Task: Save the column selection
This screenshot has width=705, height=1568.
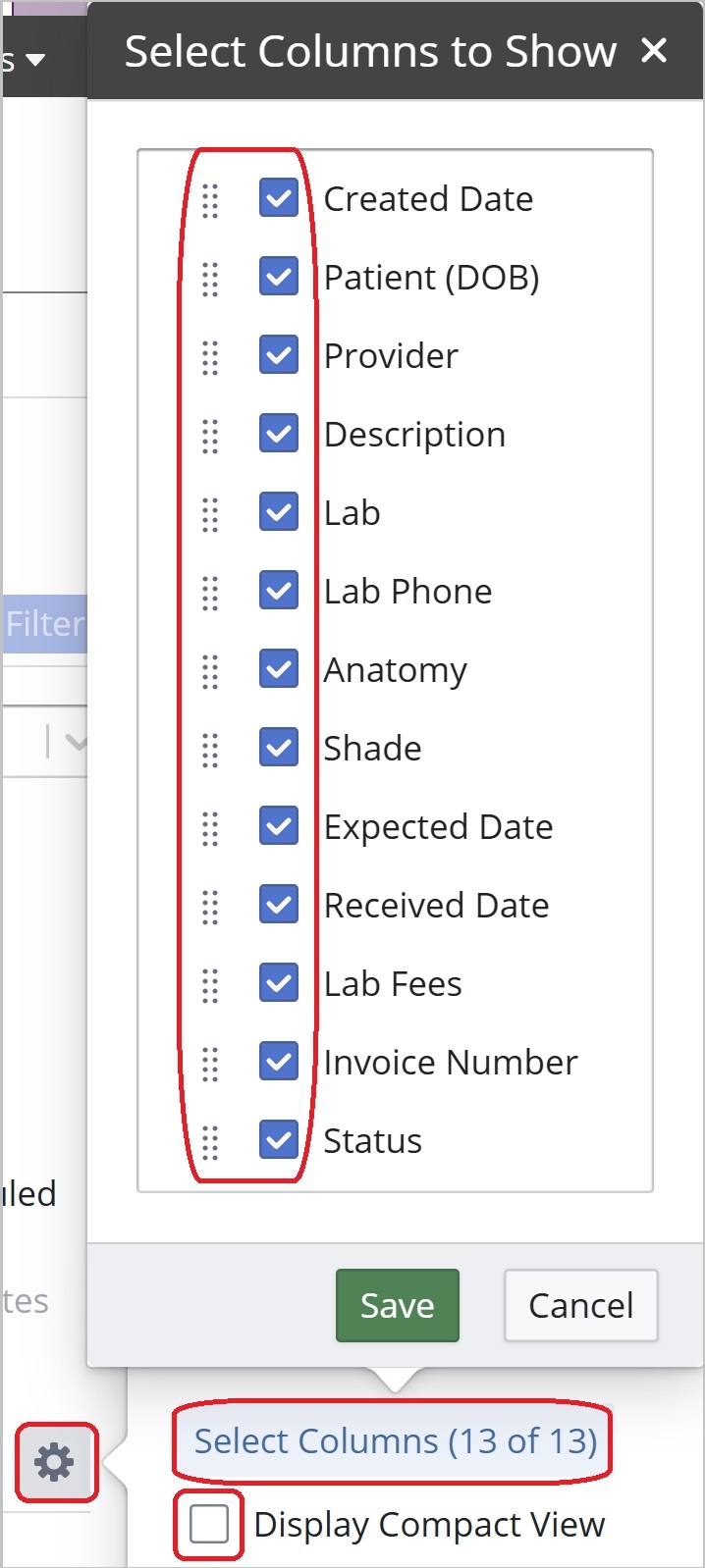Action: (x=397, y=1305)
